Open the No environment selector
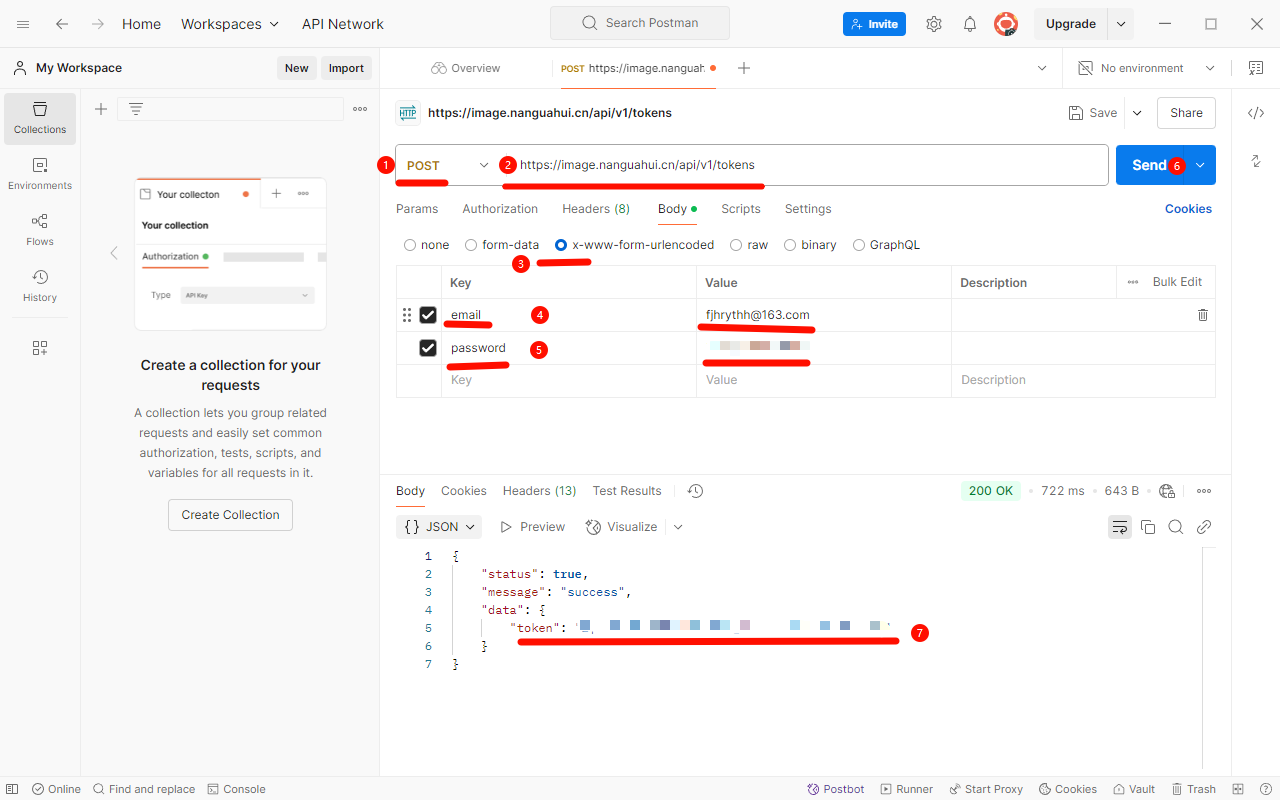 pos(1146,68)
